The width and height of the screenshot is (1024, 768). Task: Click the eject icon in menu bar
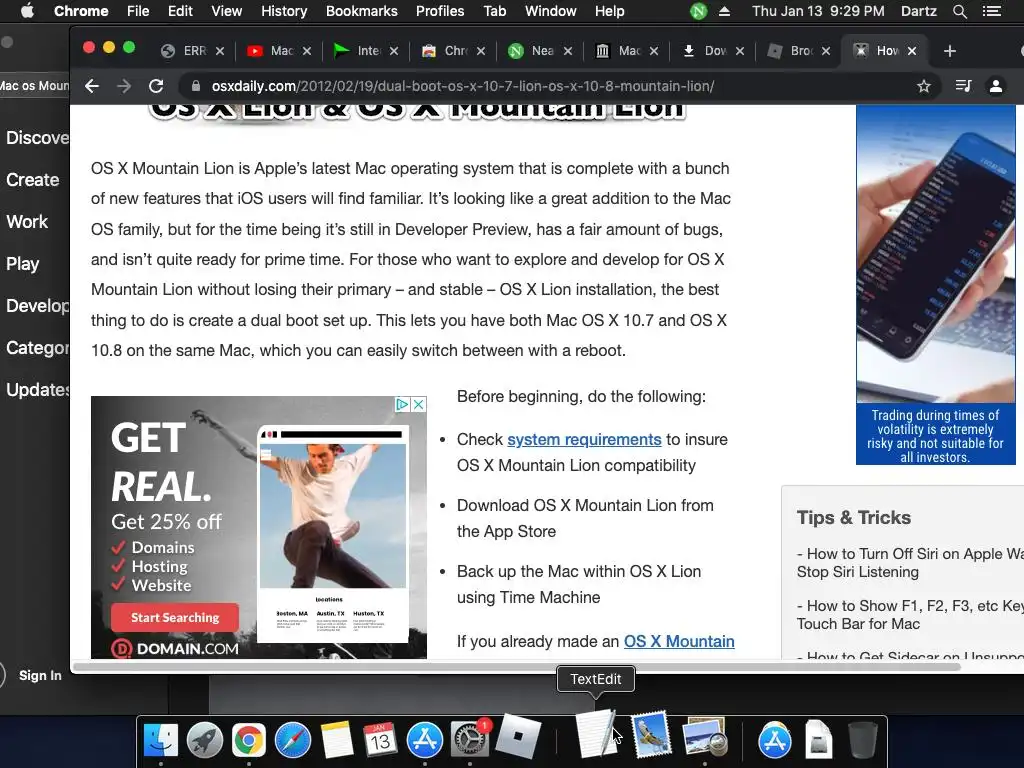click(x=724, y=11)
